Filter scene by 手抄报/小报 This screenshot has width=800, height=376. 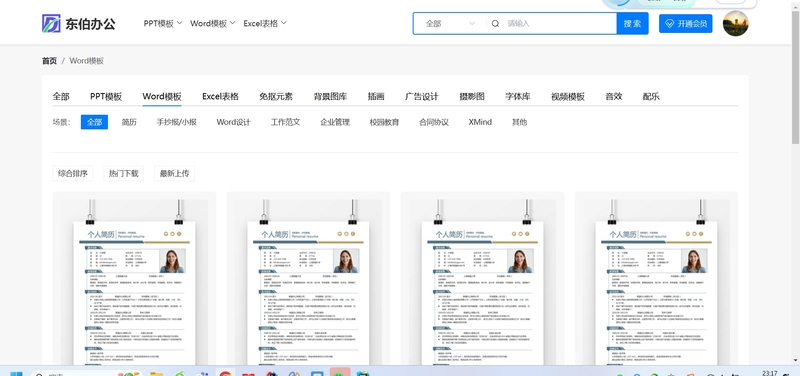(x=177, y=122)
